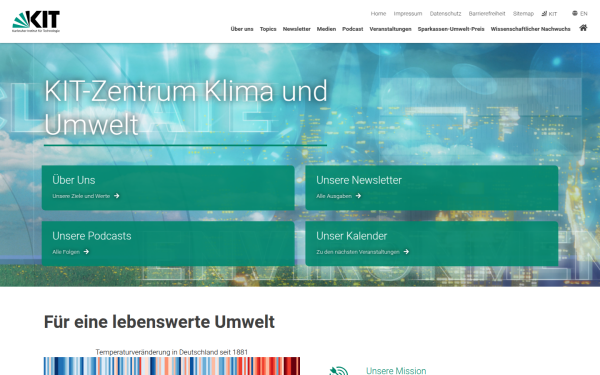The height and width of the screenshot is (375, 600).
Task: Click arrow beside Zu den nächsten Veranstaltungen
Action: pos(406,251)
